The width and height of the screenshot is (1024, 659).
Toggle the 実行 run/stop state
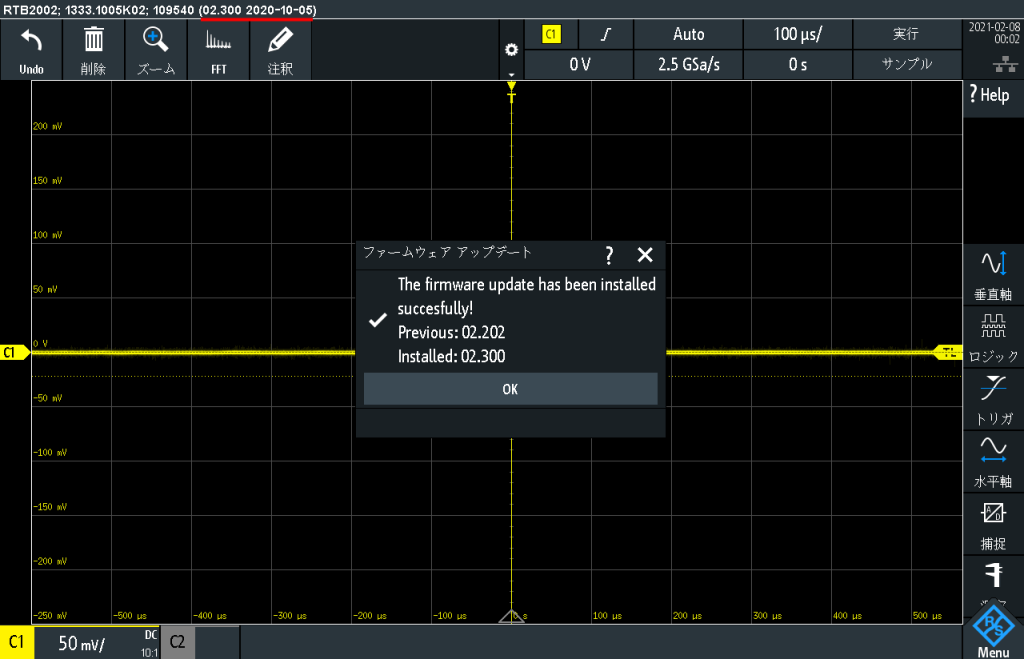coord(906,34)
